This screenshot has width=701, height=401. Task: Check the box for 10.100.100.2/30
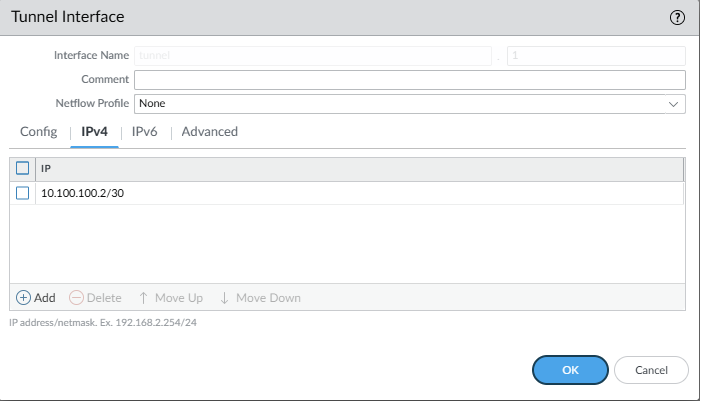(23, 193)
